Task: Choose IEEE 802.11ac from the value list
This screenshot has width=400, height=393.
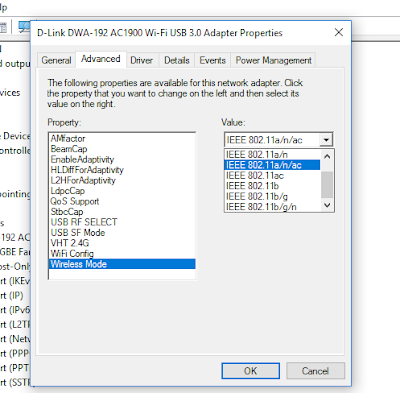Action: click(x=272, y=176)
